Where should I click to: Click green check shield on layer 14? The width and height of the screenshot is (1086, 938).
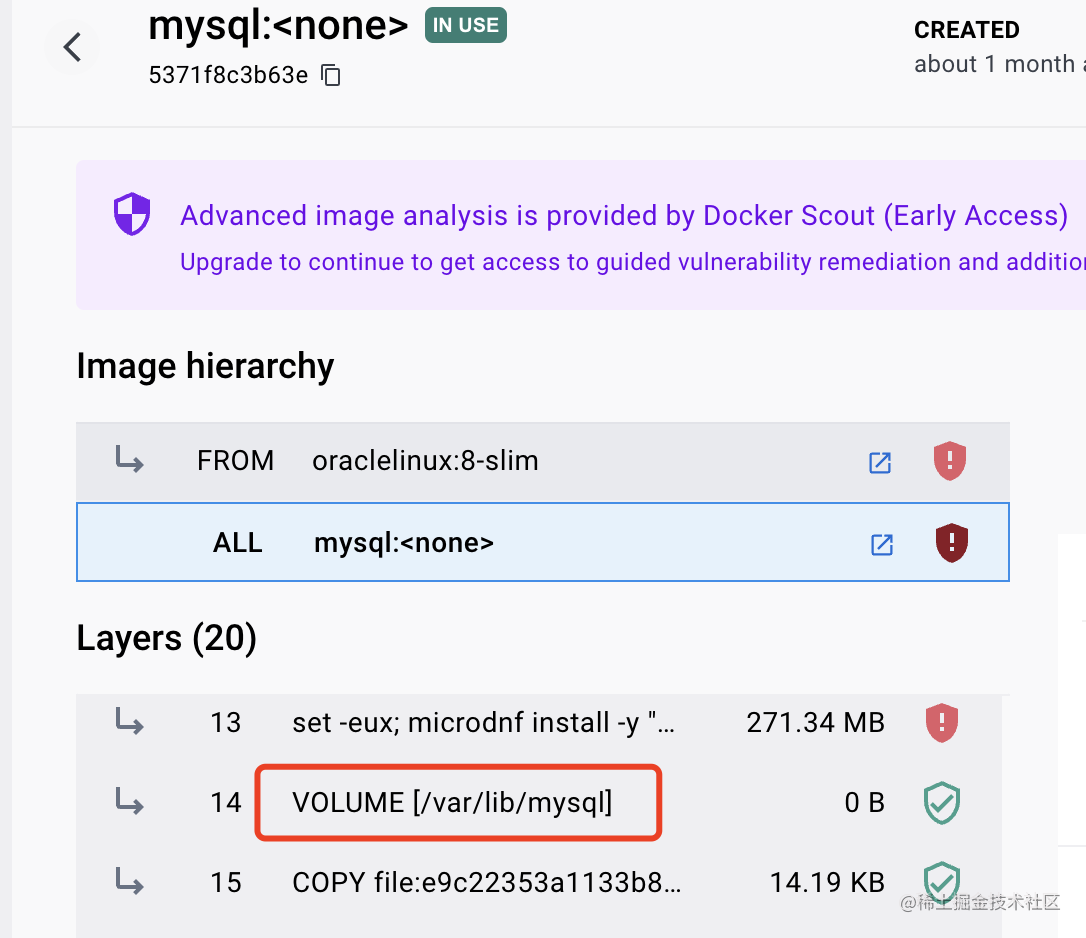[x=941, y=802]
